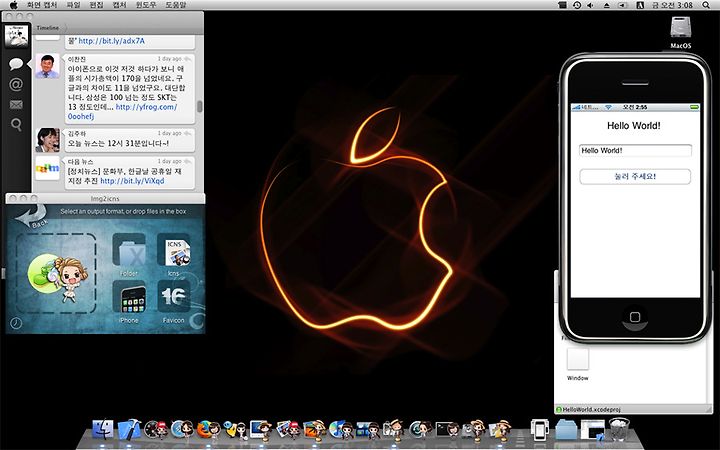Open Xcode from the Dock
720x450 pixels.
pos(130,430)
